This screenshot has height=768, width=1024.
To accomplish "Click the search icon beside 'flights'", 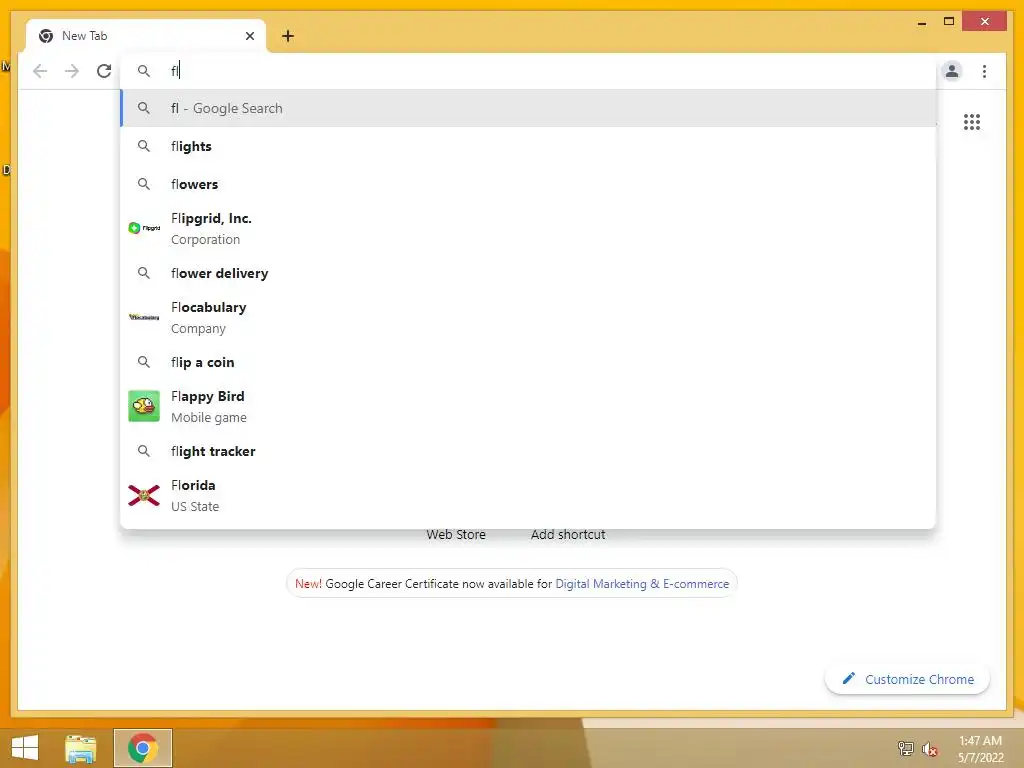I will point(144,146).
